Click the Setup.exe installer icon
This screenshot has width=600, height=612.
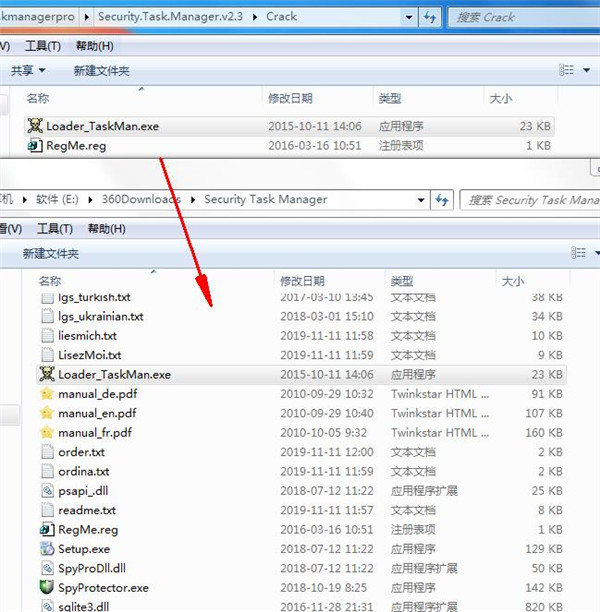[47, 549]
